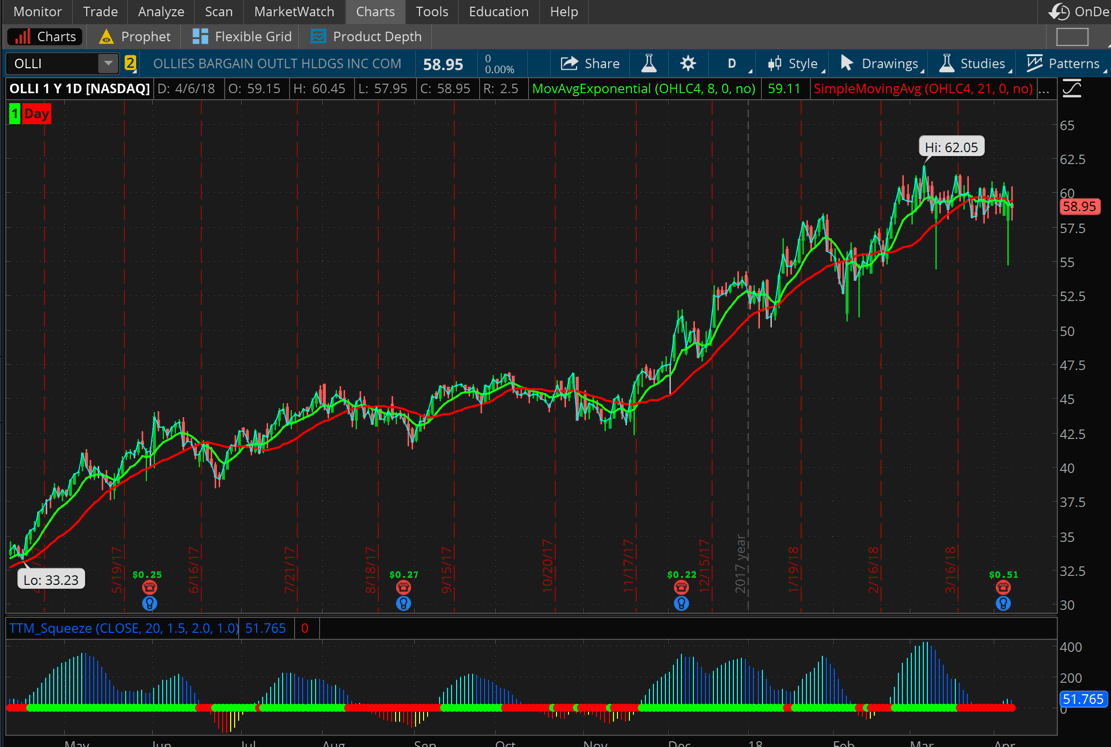This screenshot has height=747, width=1111.
Task: Click the OnDemand icon
Action: [1060, 11]
